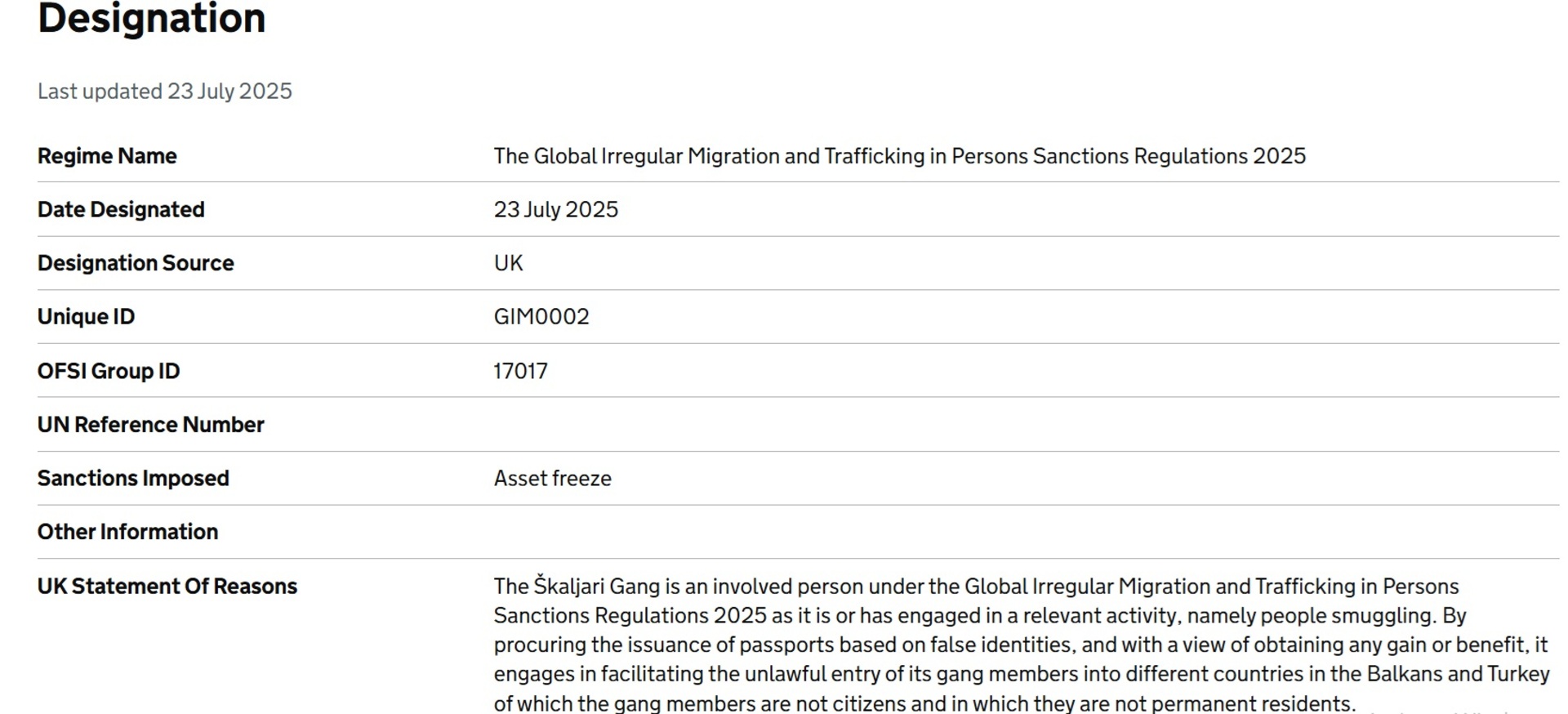Click the OFSI Group ID label
This screenshot has width=1568, height=714.
pyautogui.click(x=109, y=371)
